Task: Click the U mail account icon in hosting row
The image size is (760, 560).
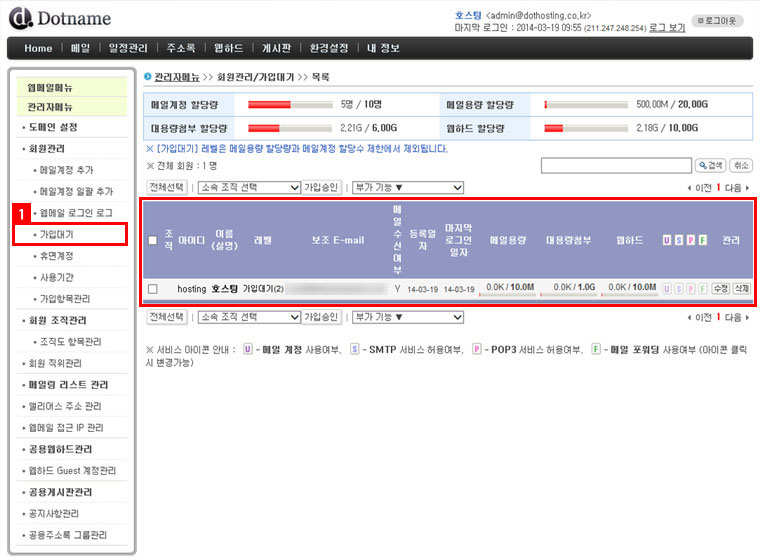Action: click(x=667, y=288)
